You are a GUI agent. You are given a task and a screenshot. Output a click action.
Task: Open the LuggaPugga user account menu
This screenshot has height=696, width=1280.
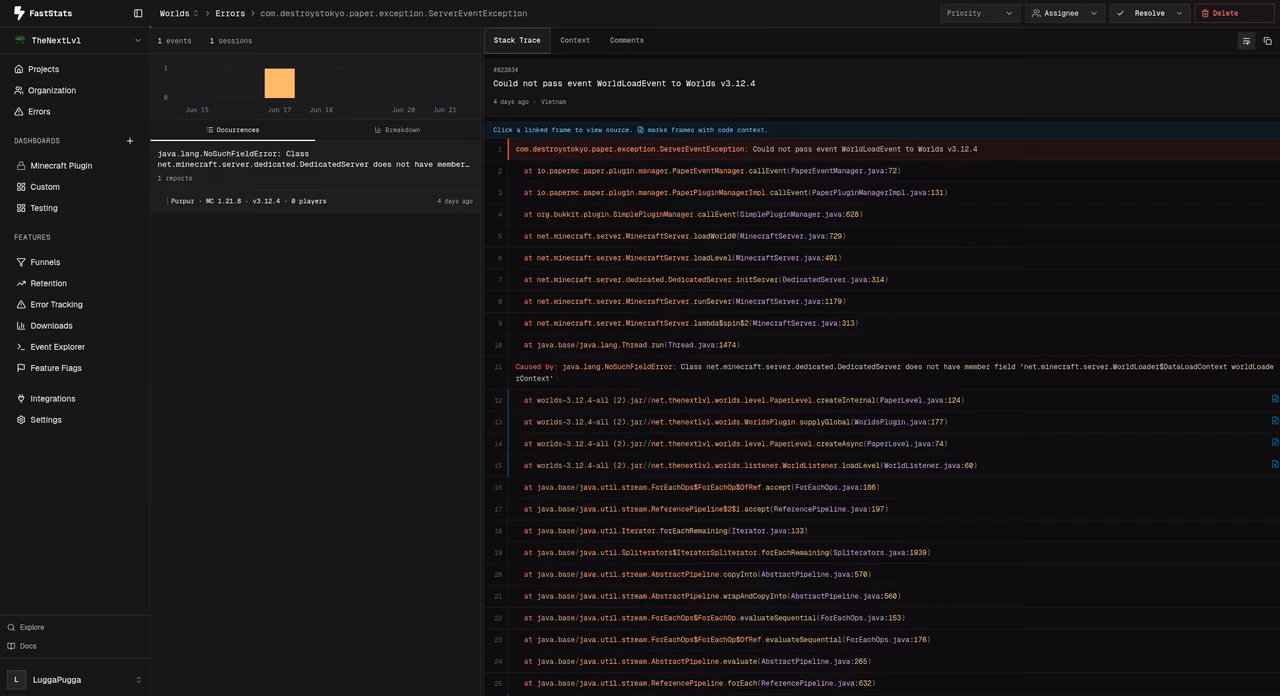[x=75, y=679]
